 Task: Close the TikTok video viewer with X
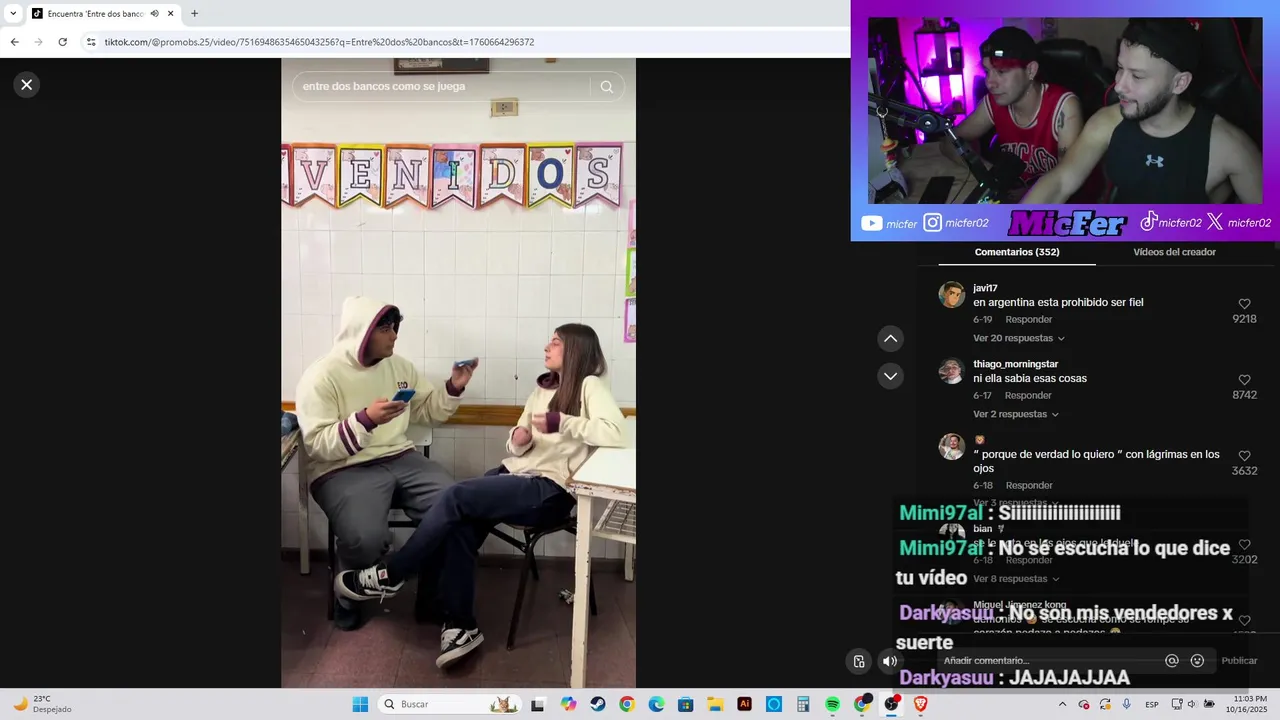click(27, 85)
